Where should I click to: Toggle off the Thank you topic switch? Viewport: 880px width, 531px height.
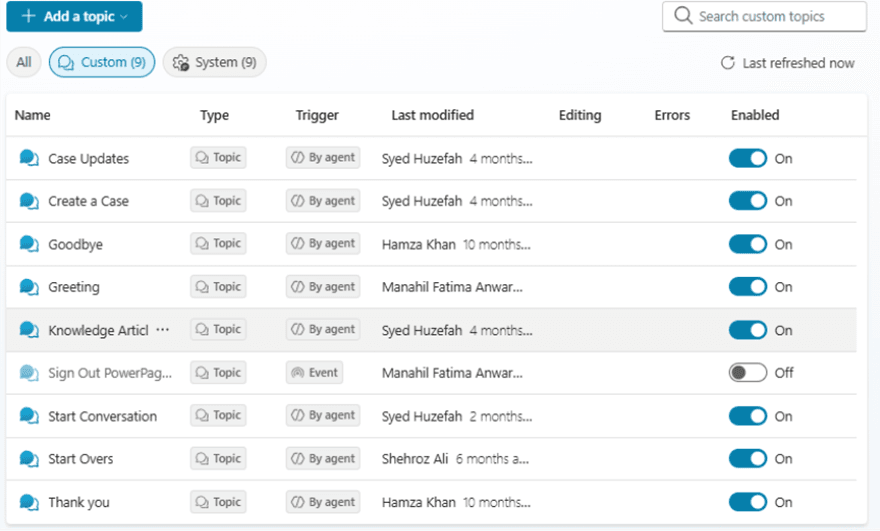pos(747,502)
